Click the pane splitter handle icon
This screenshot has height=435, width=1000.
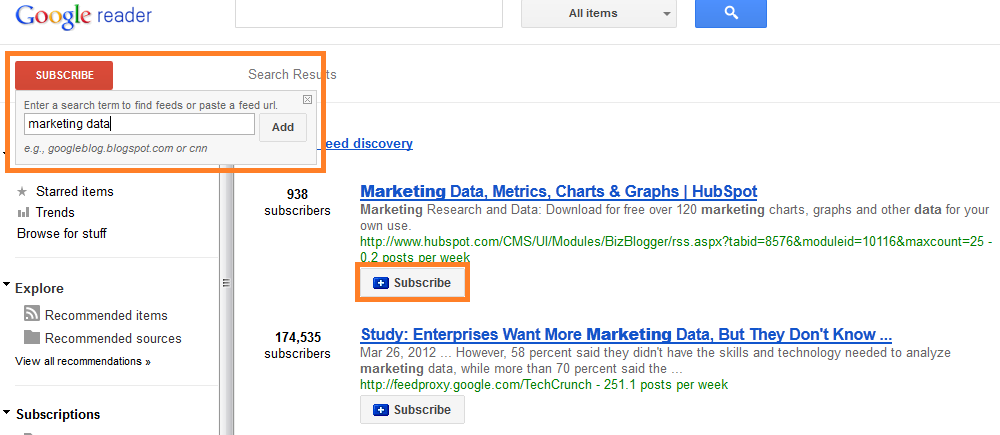tap(226, 283)
